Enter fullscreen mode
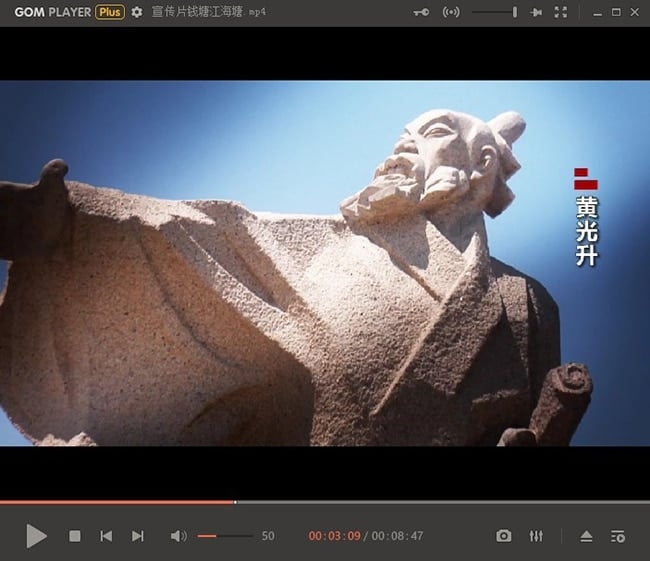The height and width of the screenshot is (561, 650). (x=560, y=12)
